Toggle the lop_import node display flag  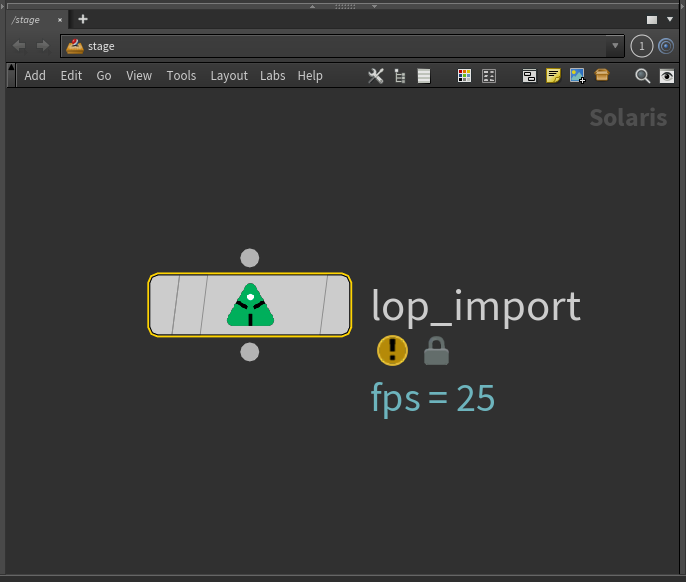(336, 305)
